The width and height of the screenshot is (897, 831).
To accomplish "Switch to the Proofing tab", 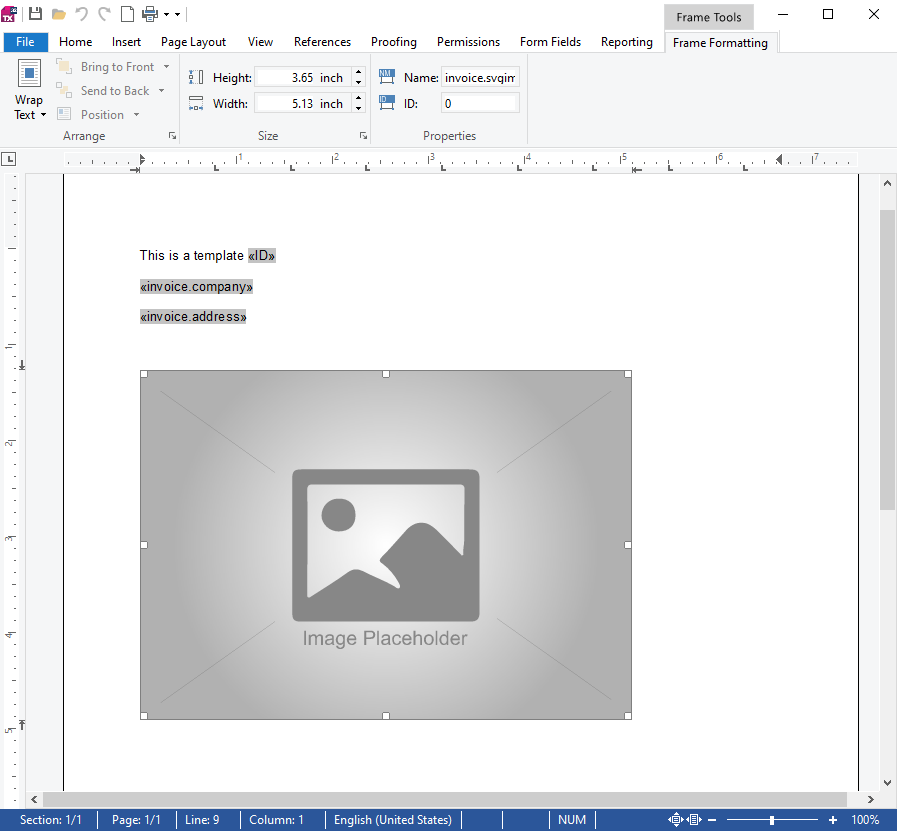I will point(394,42).
